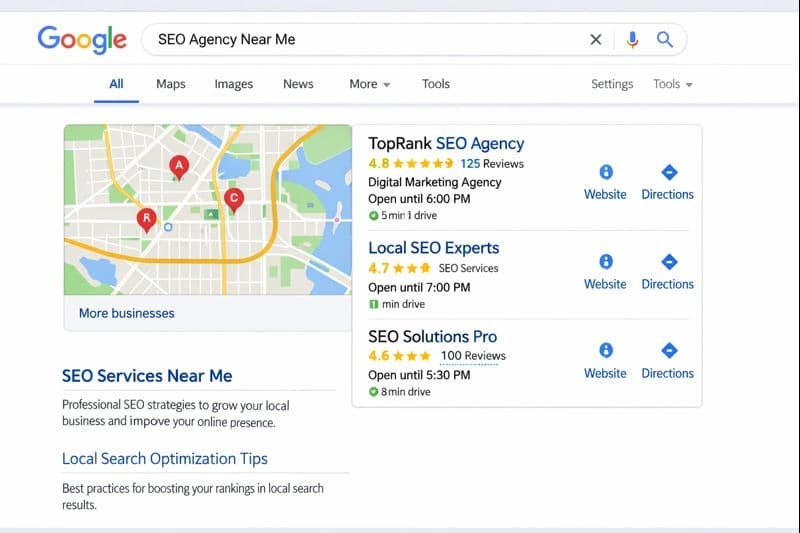Select map pin R
This screenshot has width=800, height=533.
[147, 220]
